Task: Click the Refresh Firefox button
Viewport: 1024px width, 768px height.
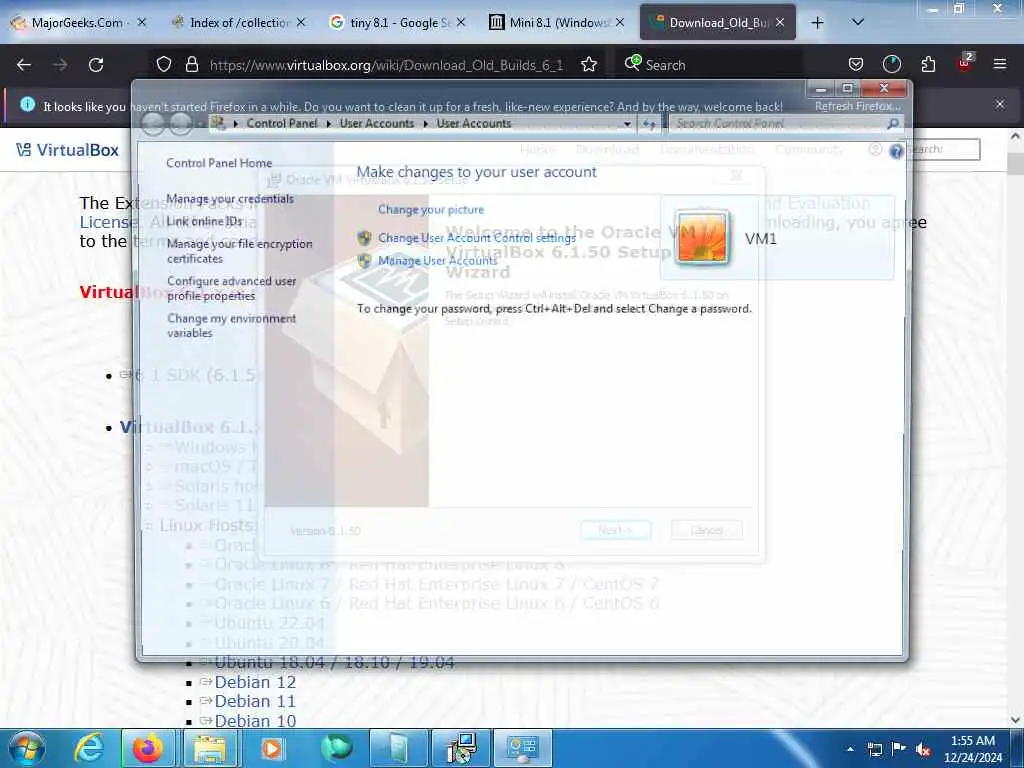Action: point(857,106)
